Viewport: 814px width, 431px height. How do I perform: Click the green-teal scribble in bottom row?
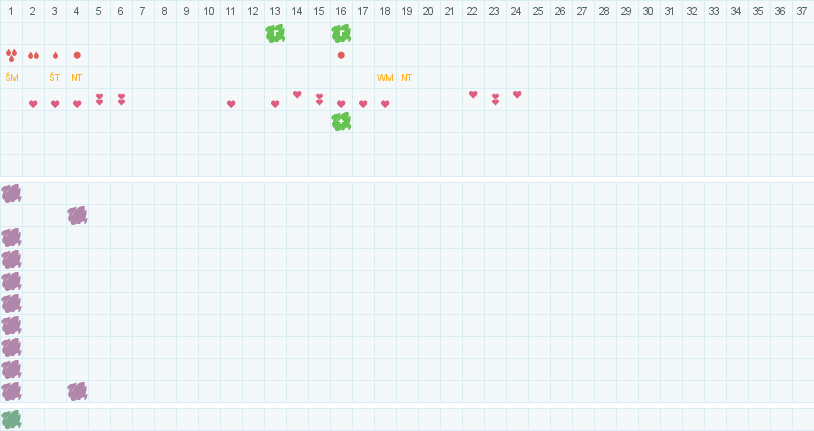(11, 419)
